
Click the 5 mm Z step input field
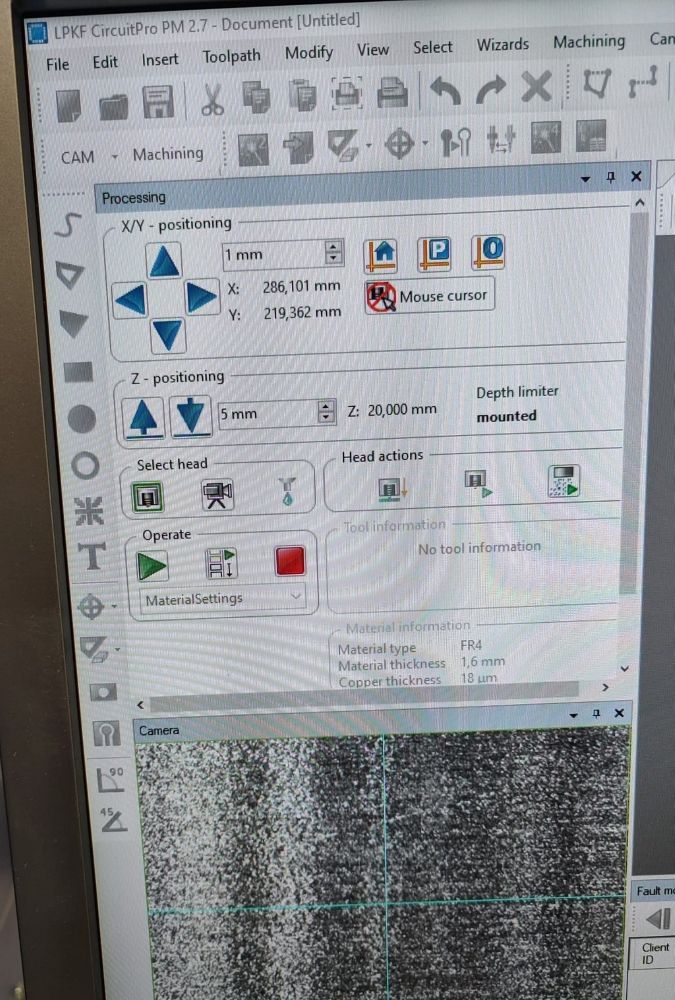[268, 413]
